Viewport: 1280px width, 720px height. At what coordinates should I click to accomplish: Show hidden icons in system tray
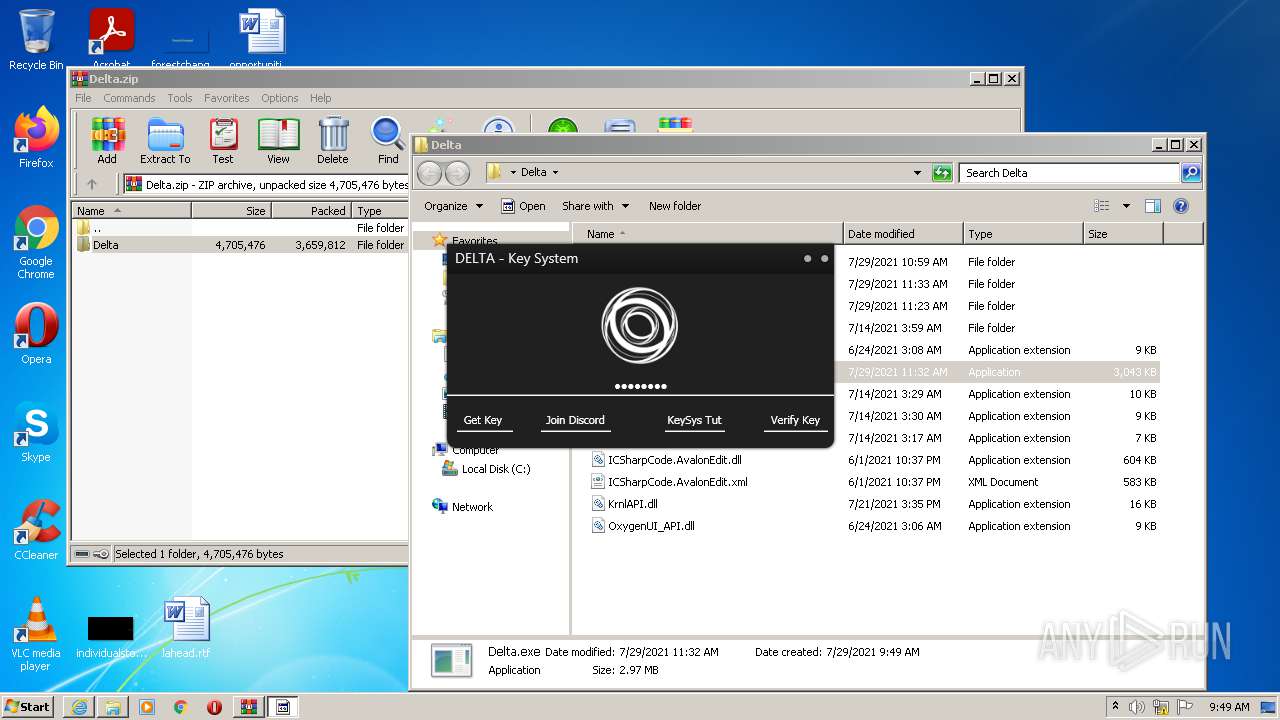coord(1115,707)
